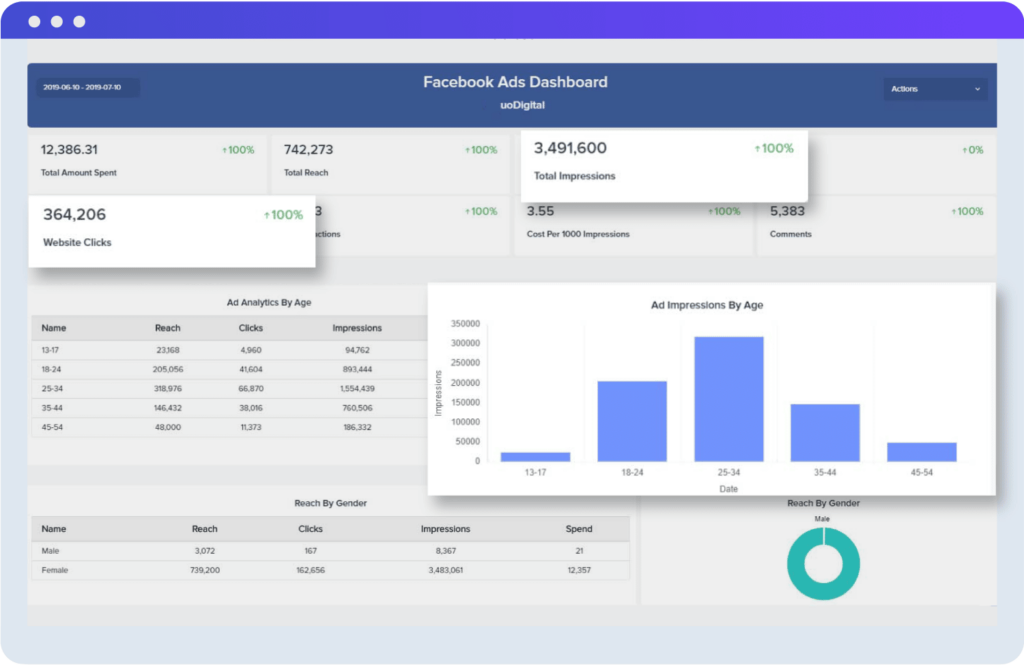The width and height of the screenshot is (1024, 665).
Task: Click the +100% badge on Cost Per 1000 Impressions
Action: tap(725, 211)
